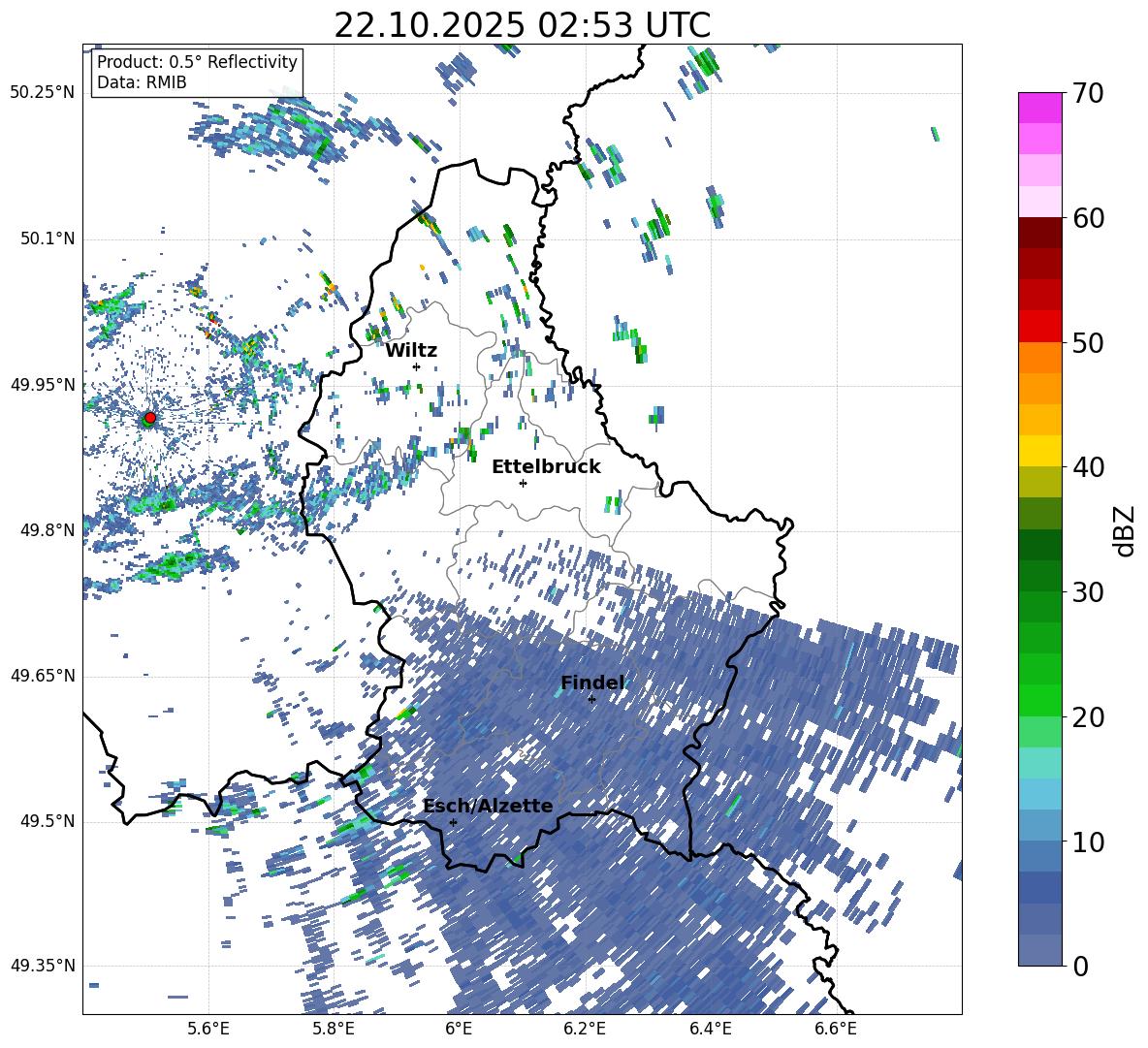Click the Ettelbruck city label
The width and height of the screenshot is (1148, 1048).
(x=546, y=467)
